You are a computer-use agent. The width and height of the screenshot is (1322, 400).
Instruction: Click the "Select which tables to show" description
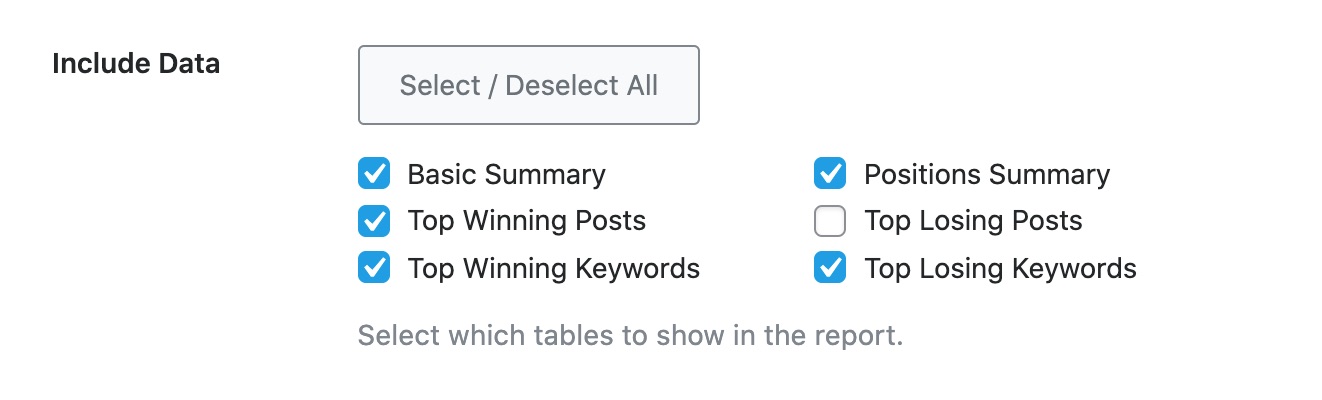[x=630, y=335]
